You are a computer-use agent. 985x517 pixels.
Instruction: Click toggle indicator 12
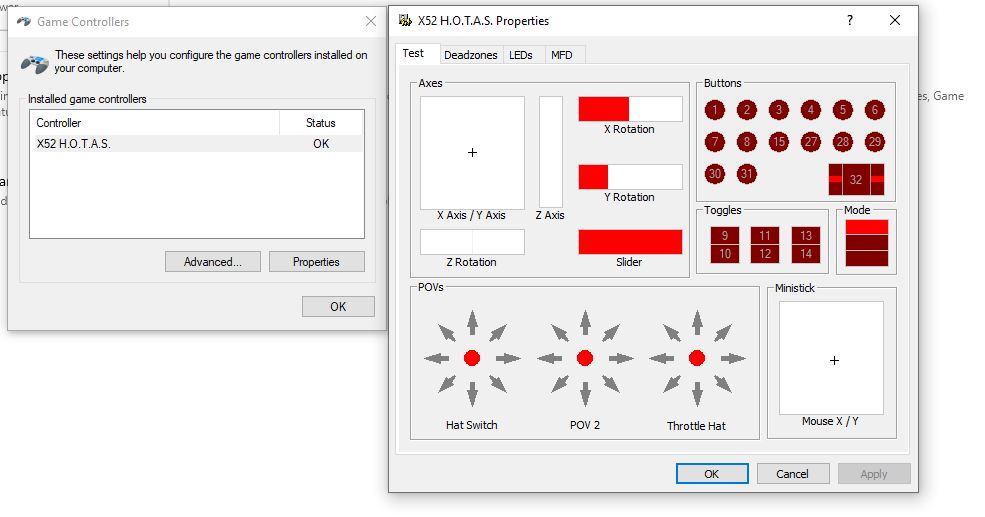click(765, 254)
